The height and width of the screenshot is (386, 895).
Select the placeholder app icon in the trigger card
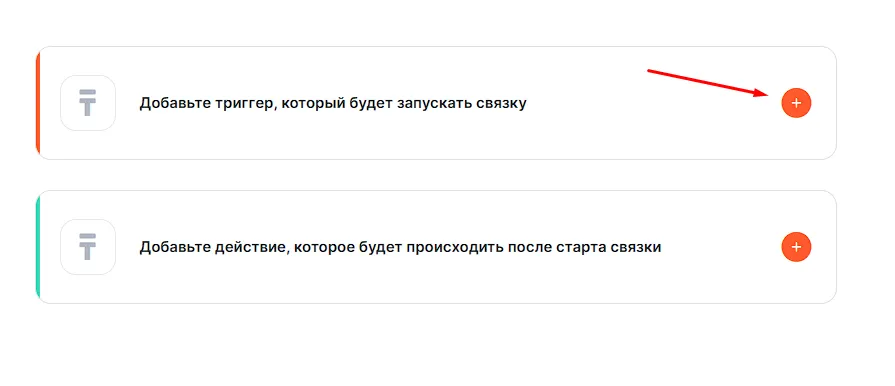[88, 103]
